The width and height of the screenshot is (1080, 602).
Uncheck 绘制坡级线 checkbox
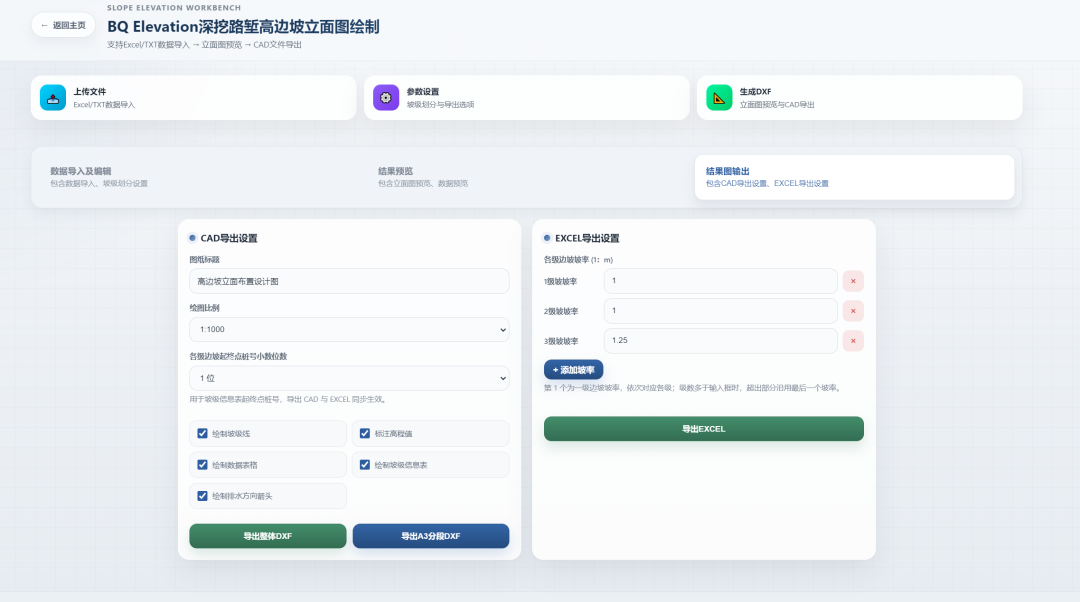202,433
